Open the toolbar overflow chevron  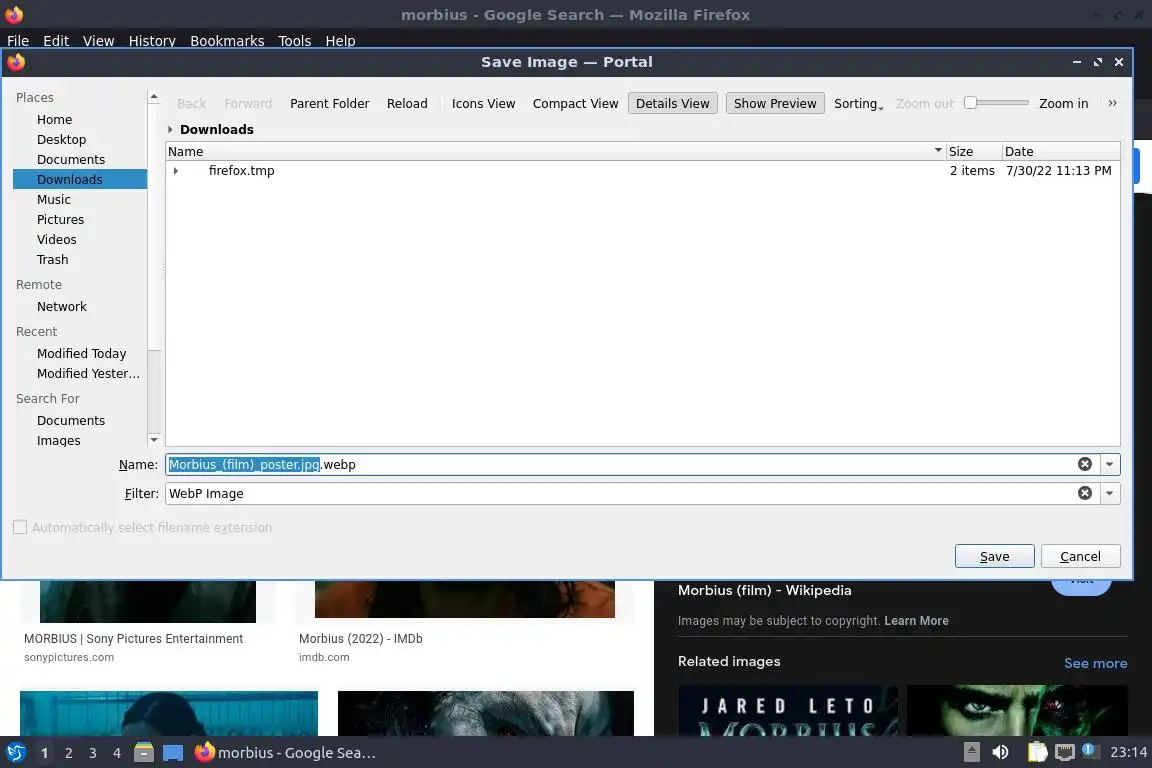click(1112, 103)
